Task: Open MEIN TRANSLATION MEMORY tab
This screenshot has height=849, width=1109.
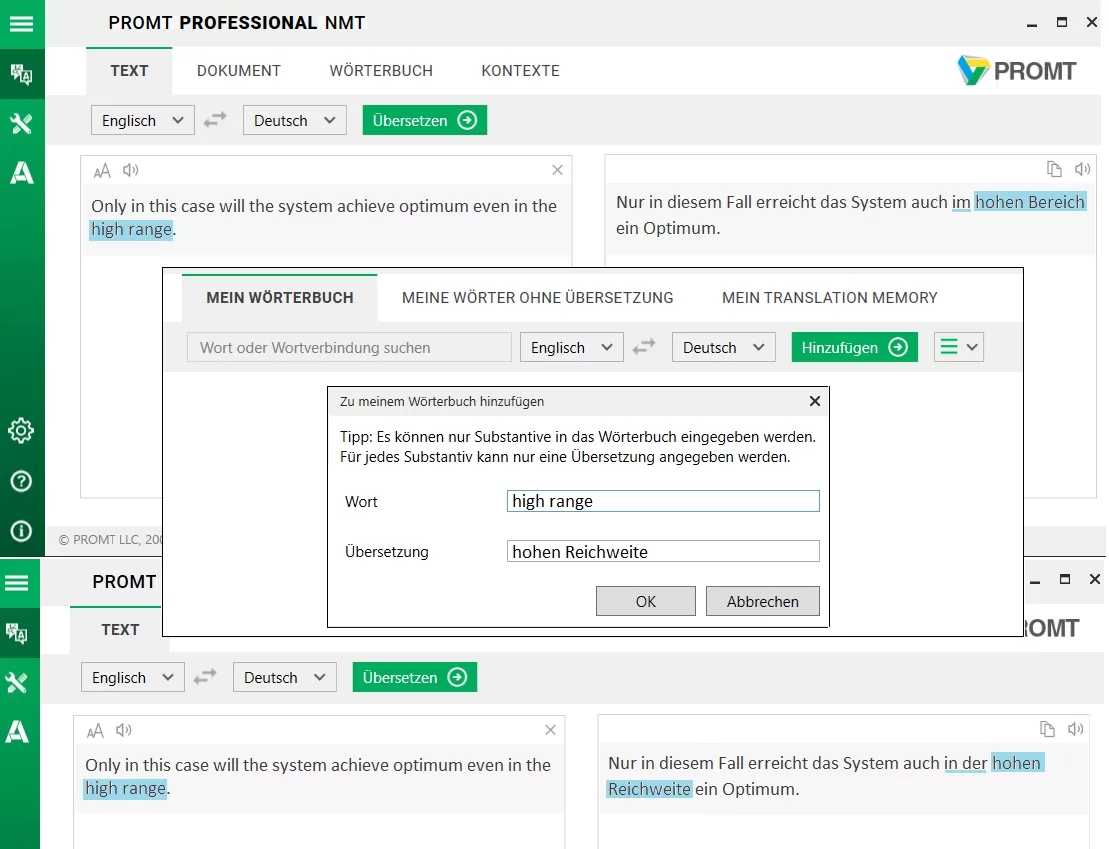Action: pos(830,298)
